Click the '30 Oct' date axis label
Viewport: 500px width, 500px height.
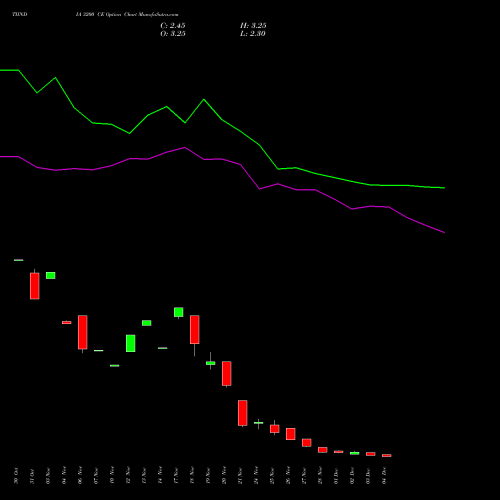16,476
